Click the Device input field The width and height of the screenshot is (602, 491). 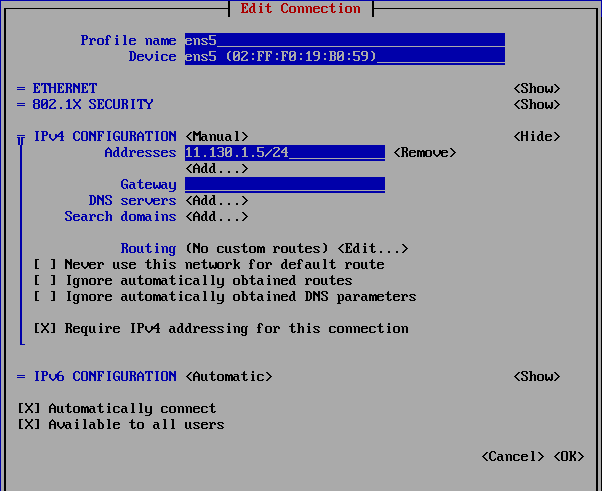344,56
